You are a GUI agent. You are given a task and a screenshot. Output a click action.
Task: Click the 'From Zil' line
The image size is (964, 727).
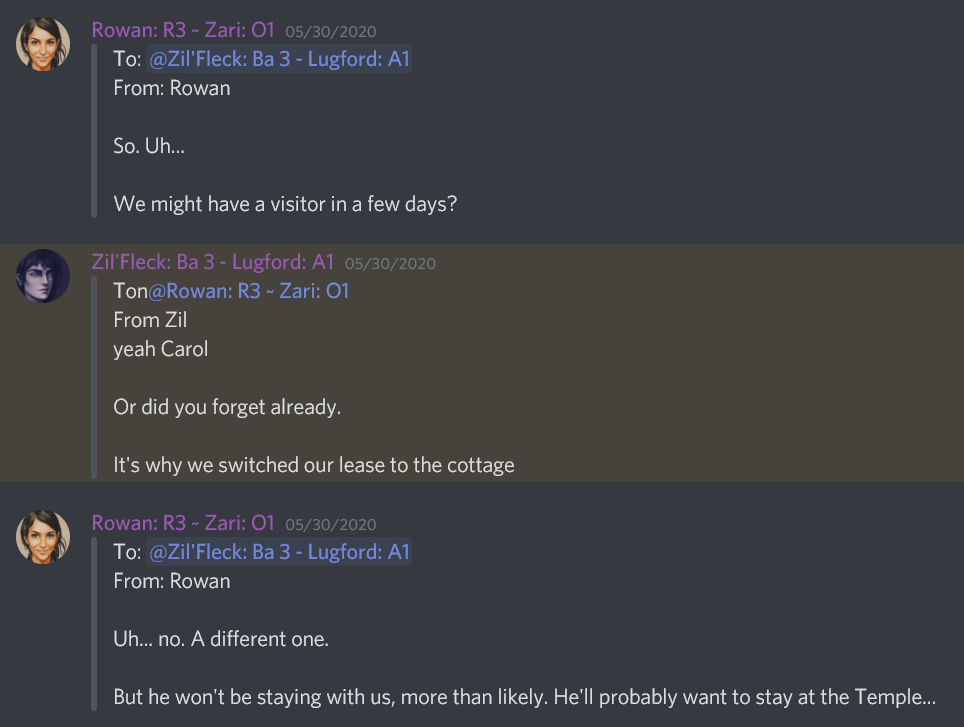click(x=150, y=320)
